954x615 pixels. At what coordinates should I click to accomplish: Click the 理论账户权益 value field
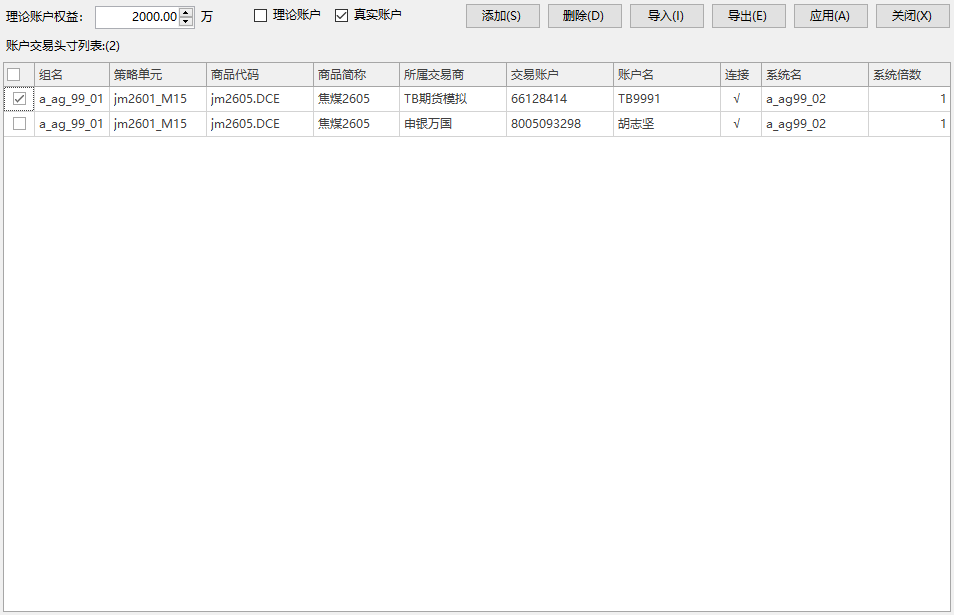[138, 17]
